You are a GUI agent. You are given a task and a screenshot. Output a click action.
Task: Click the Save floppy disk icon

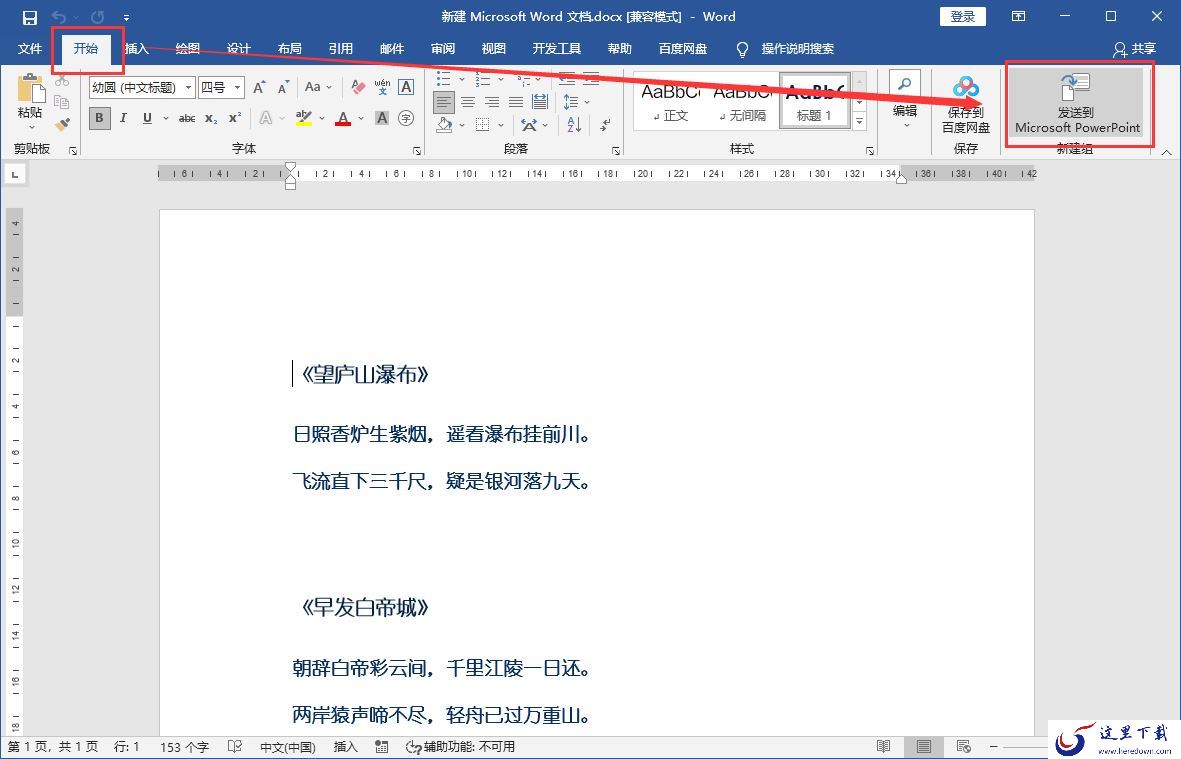coord(29,17)
